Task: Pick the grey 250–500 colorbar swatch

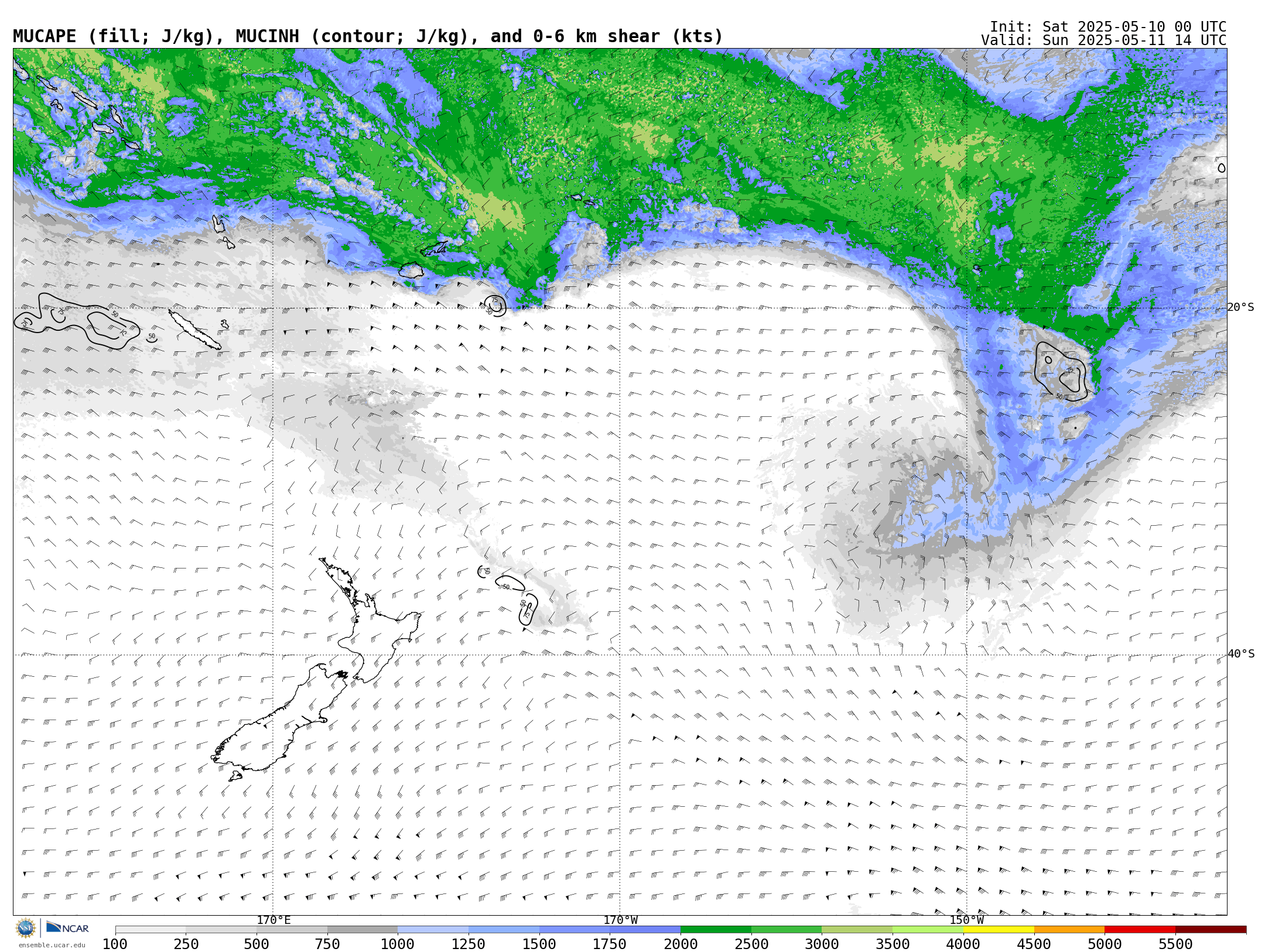Action: click(221, 930)
